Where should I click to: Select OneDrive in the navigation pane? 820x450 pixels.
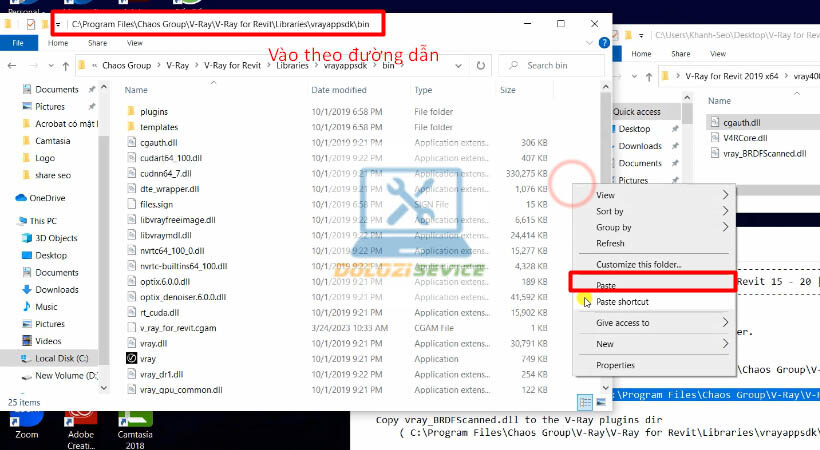[46, 198]
